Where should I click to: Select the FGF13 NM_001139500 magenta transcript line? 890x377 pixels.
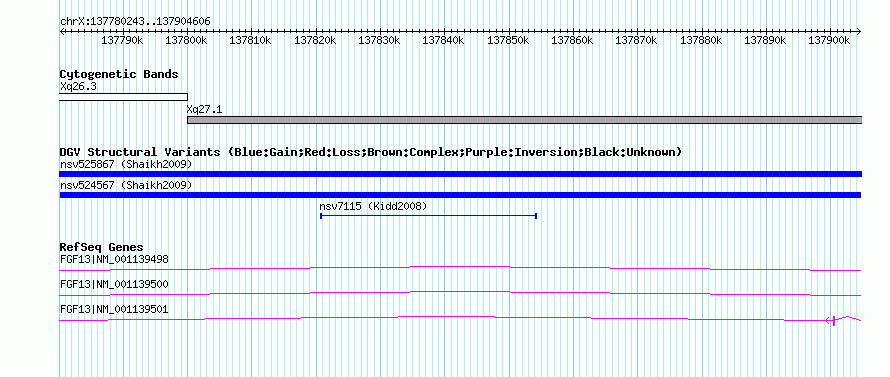461,293
